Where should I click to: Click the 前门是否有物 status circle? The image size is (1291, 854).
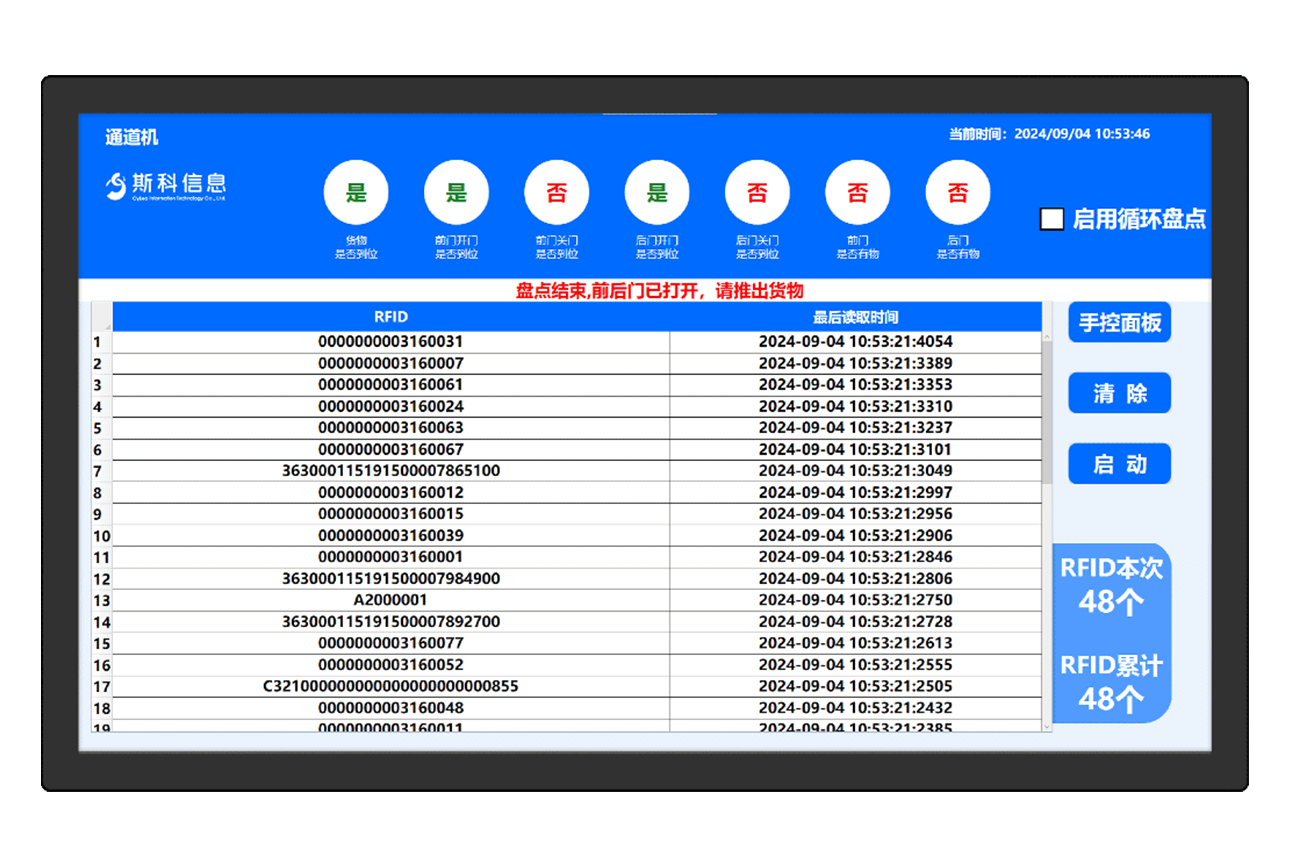857,193
